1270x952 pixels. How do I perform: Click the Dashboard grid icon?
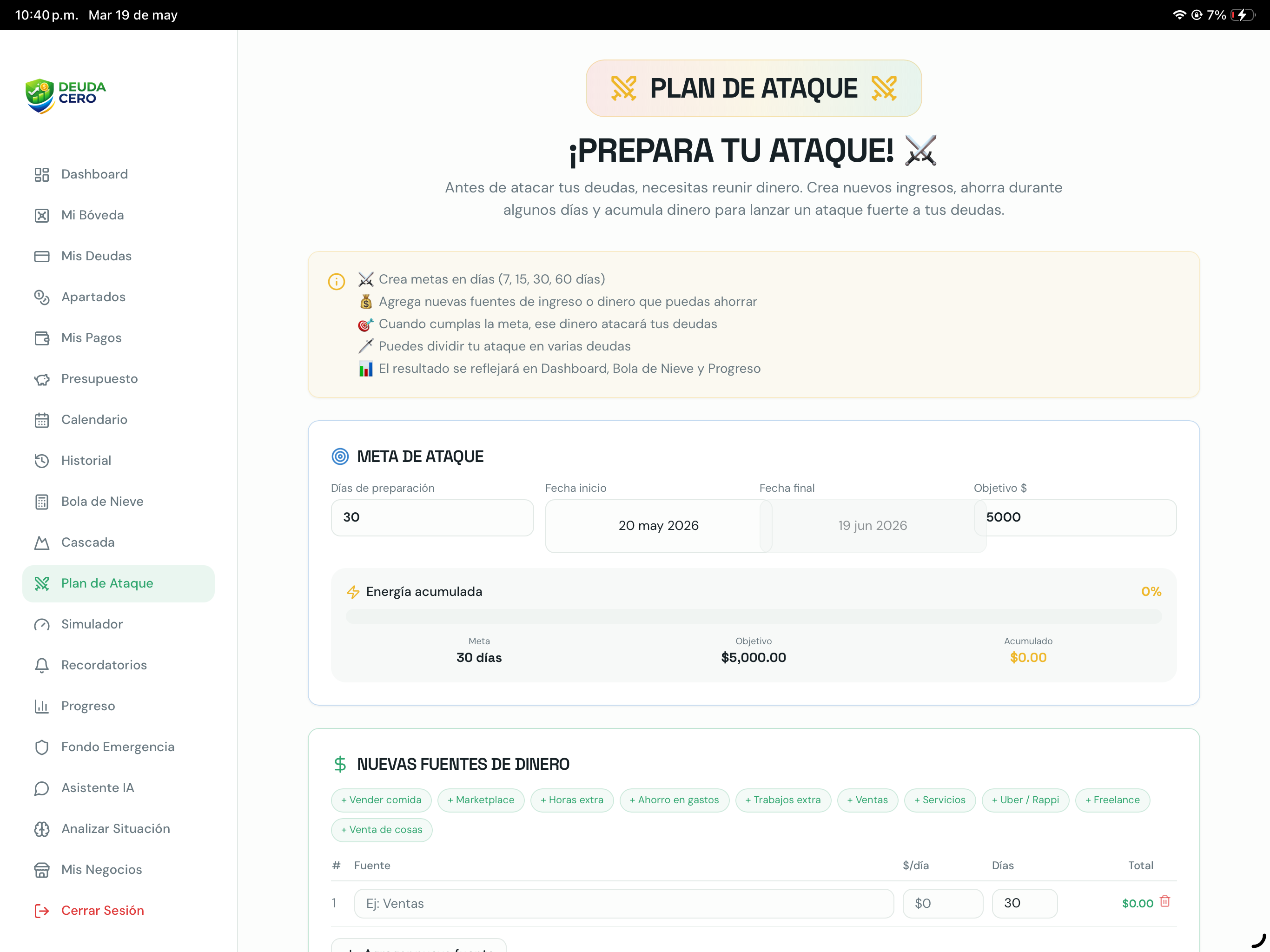[41, 175]
